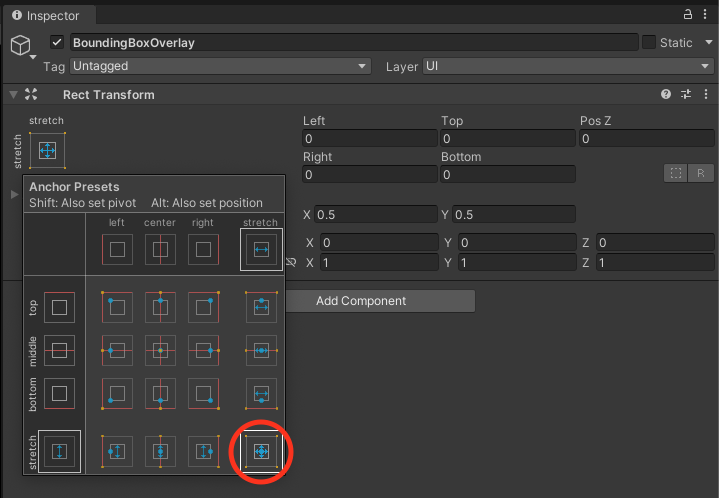This screenshot has height=498, width=719.
Task: Click Rotation X field
Action: pyautogui.click(x=379, y=243)
